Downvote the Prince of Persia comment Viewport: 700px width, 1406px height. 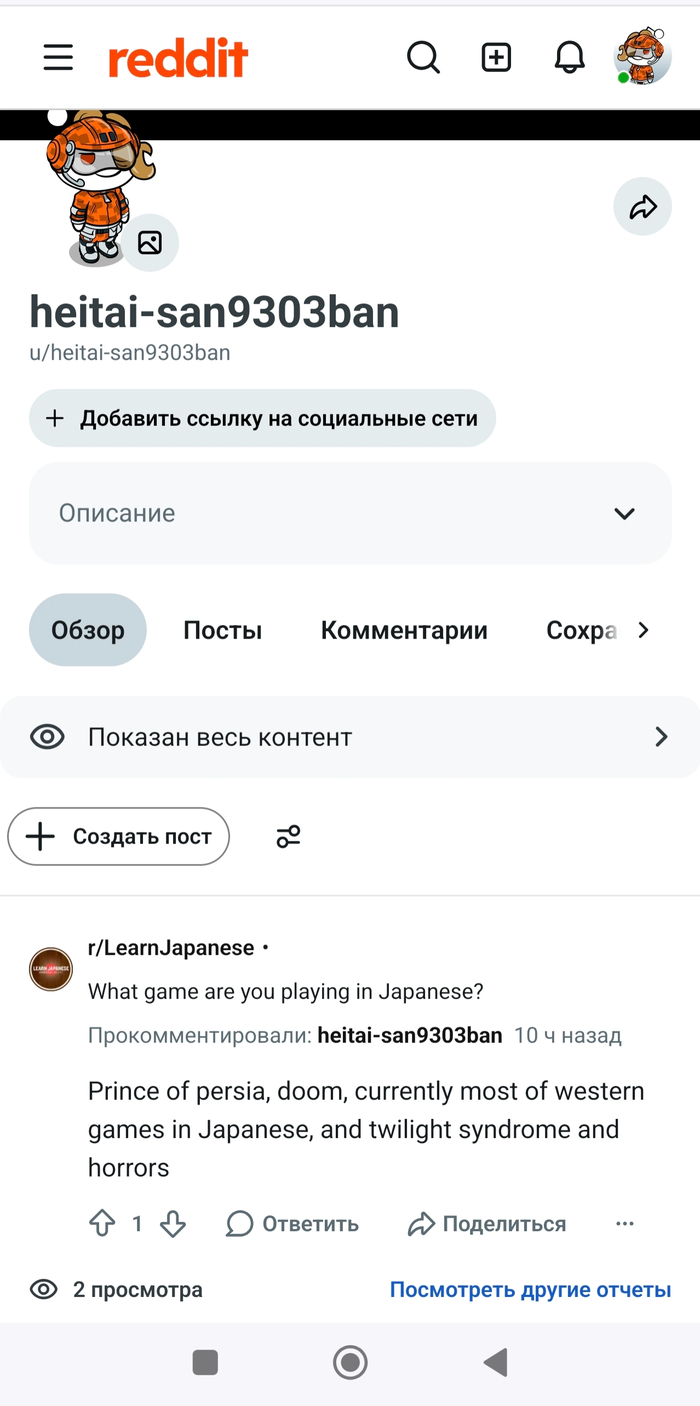tap(173, 1223)
